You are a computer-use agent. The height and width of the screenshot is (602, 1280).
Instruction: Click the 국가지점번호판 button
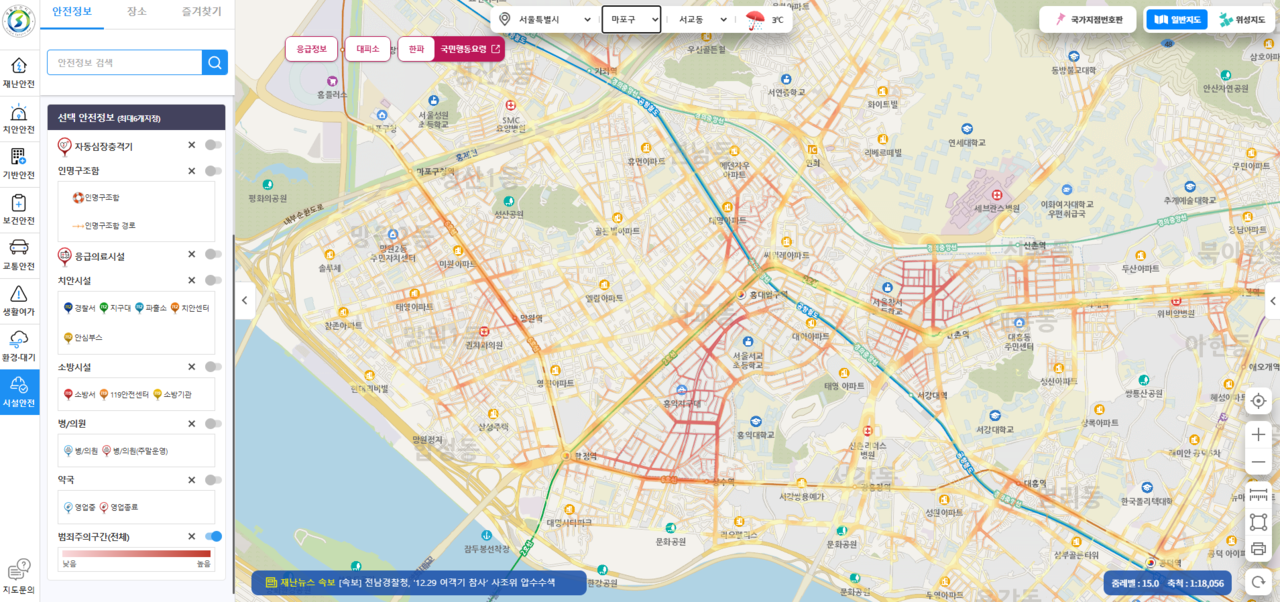click(x=1087, y=20)
